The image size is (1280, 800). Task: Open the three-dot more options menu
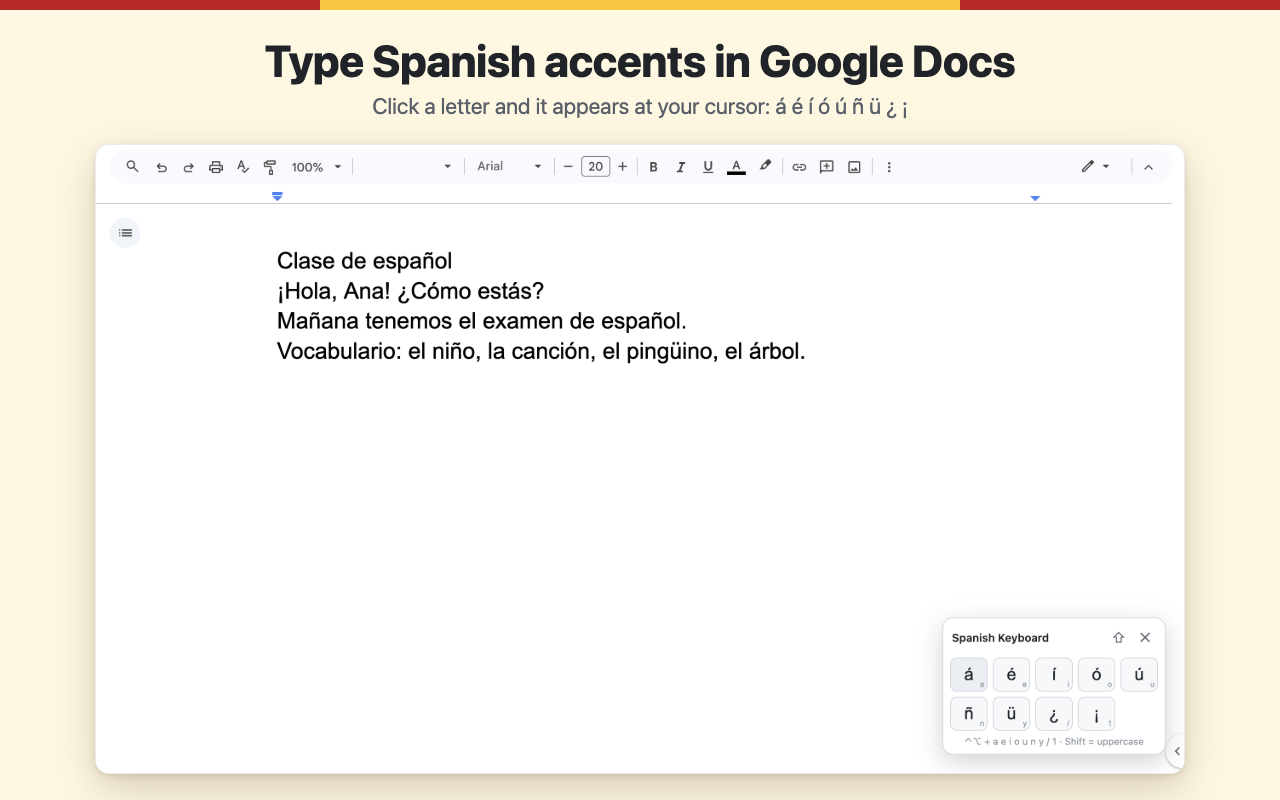[x=889, y=167]
